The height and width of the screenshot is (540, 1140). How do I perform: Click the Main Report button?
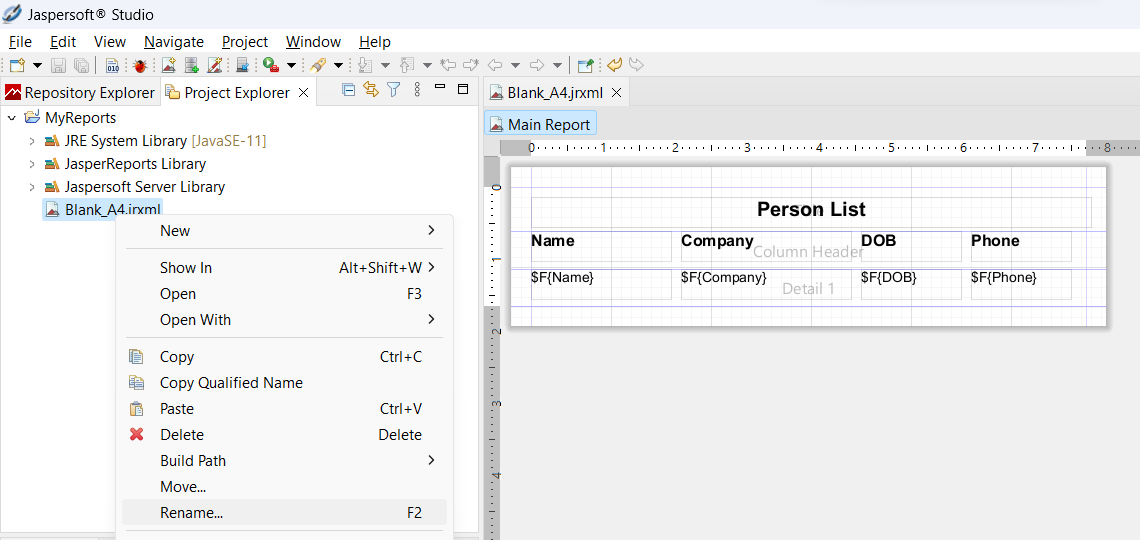click(540, 125)
